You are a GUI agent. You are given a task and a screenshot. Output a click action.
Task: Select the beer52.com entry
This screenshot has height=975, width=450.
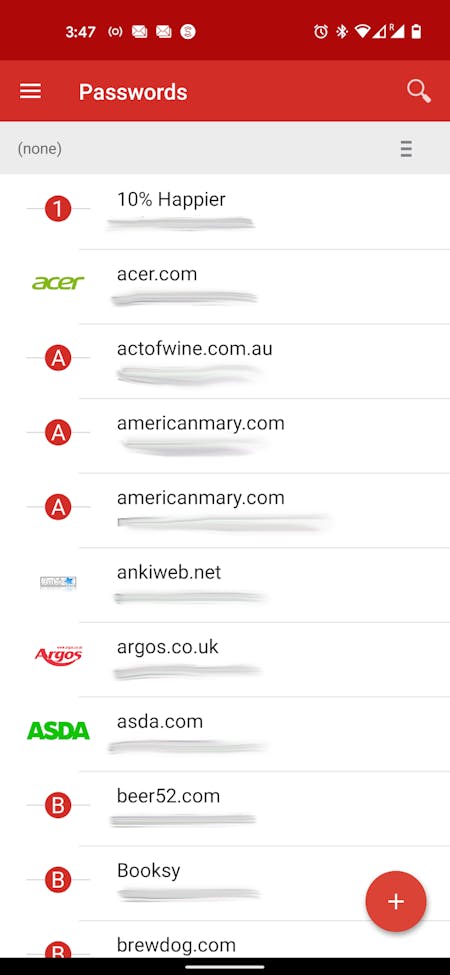pos(225,809)
